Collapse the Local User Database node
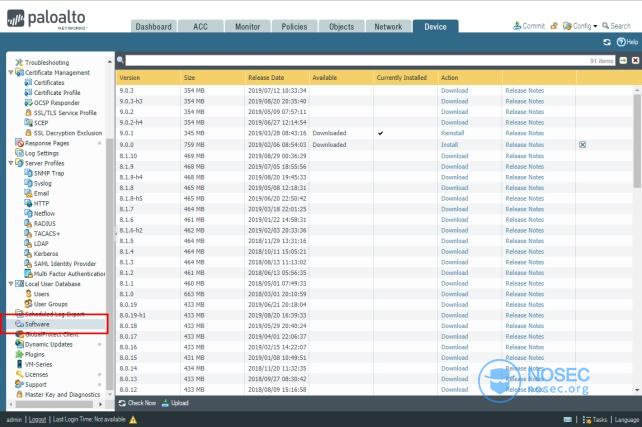This screenshot has height=427, width=642. tap(11, 283)
